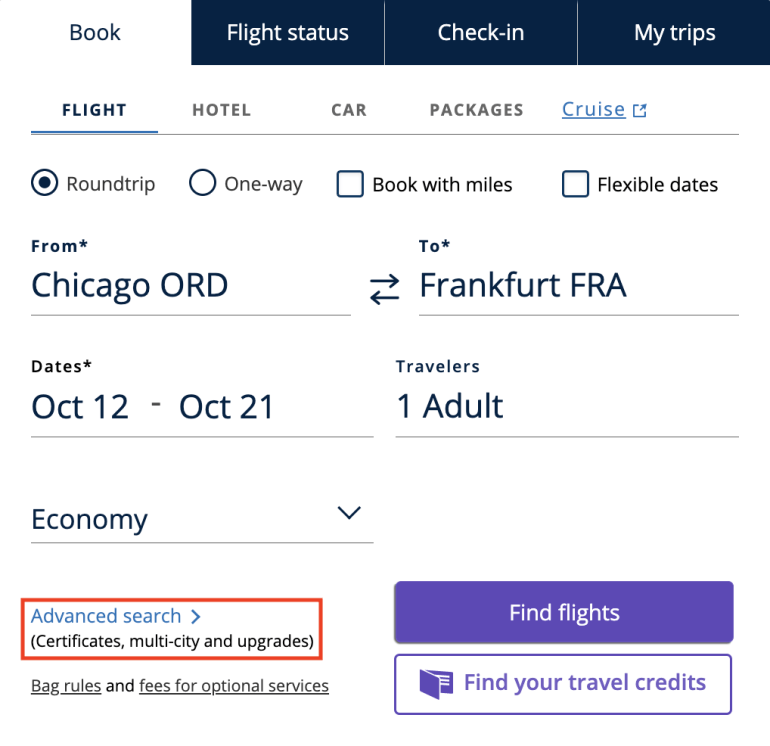This screenshot has height=746, width=770.
Task: Go to the My trips tab
Action: pos(674,32)
